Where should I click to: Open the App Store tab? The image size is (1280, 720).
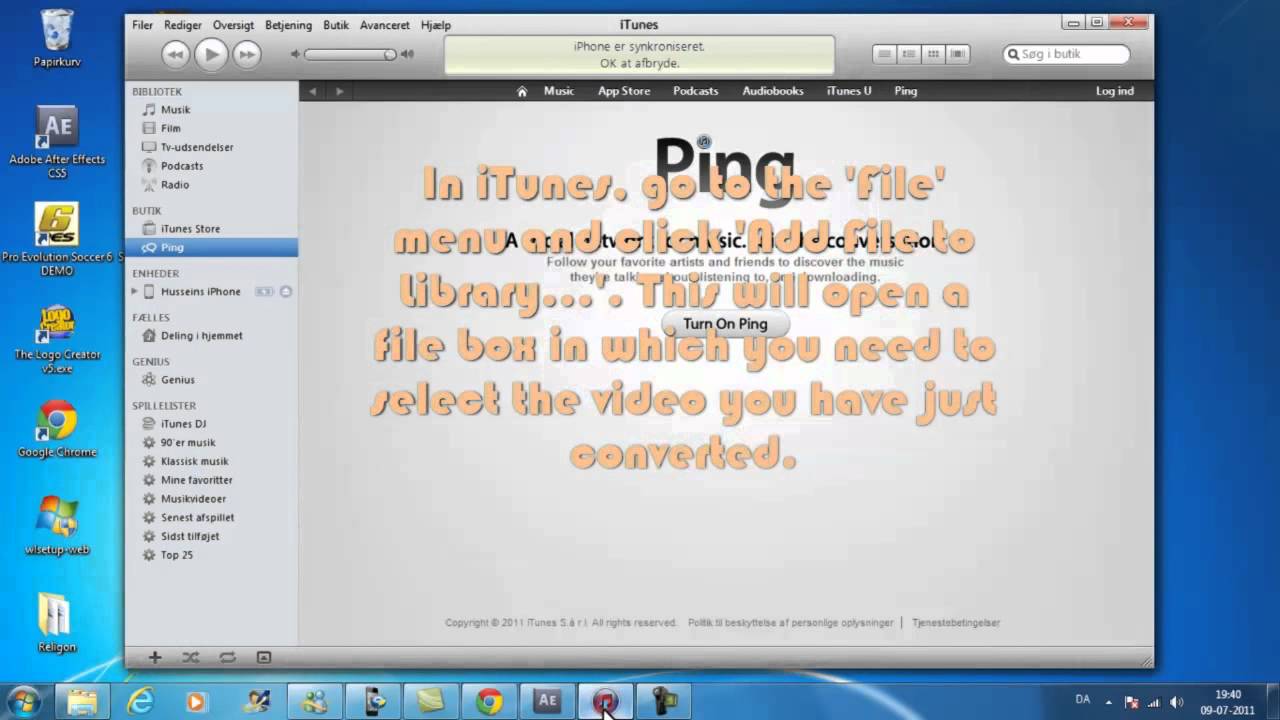(624, 91)
